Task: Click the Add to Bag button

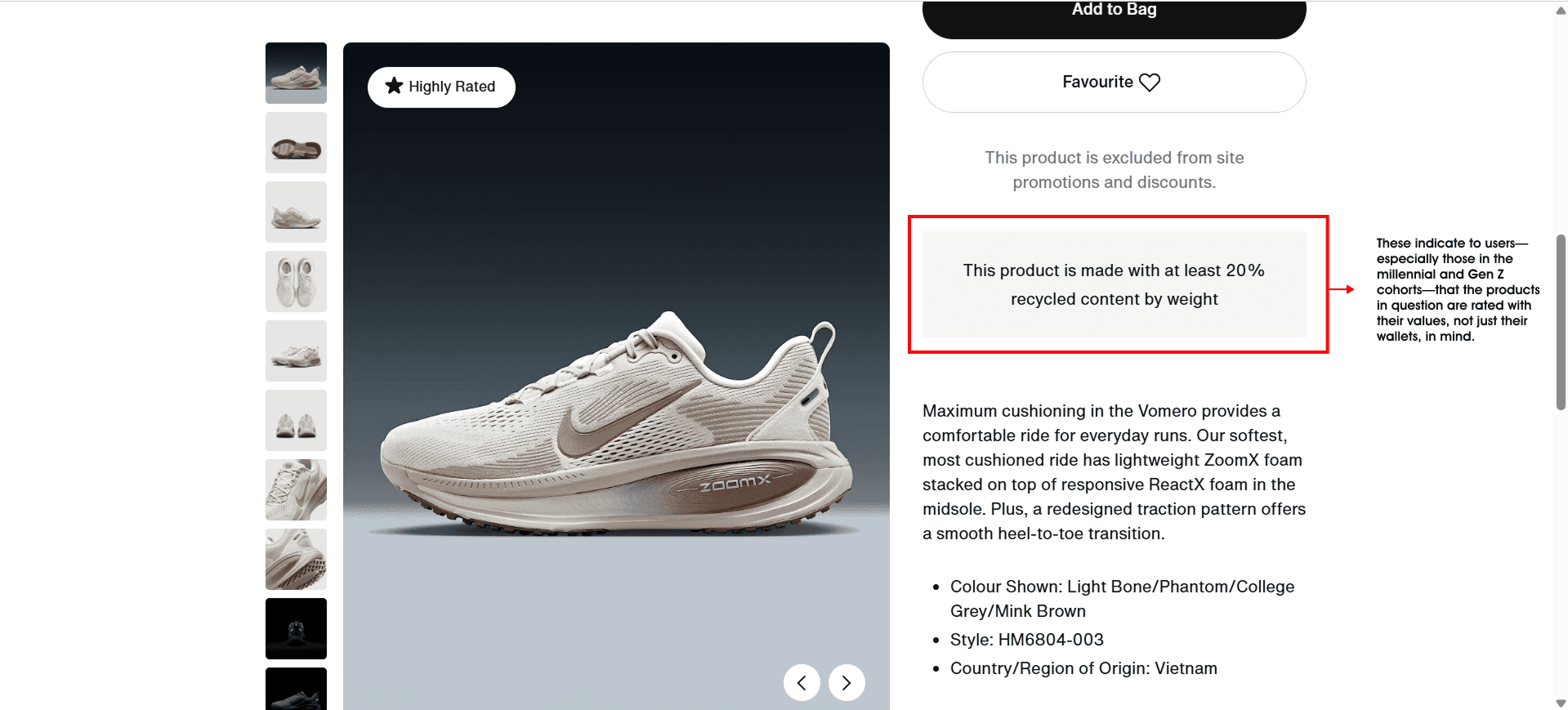Action: coord(1114,18)
